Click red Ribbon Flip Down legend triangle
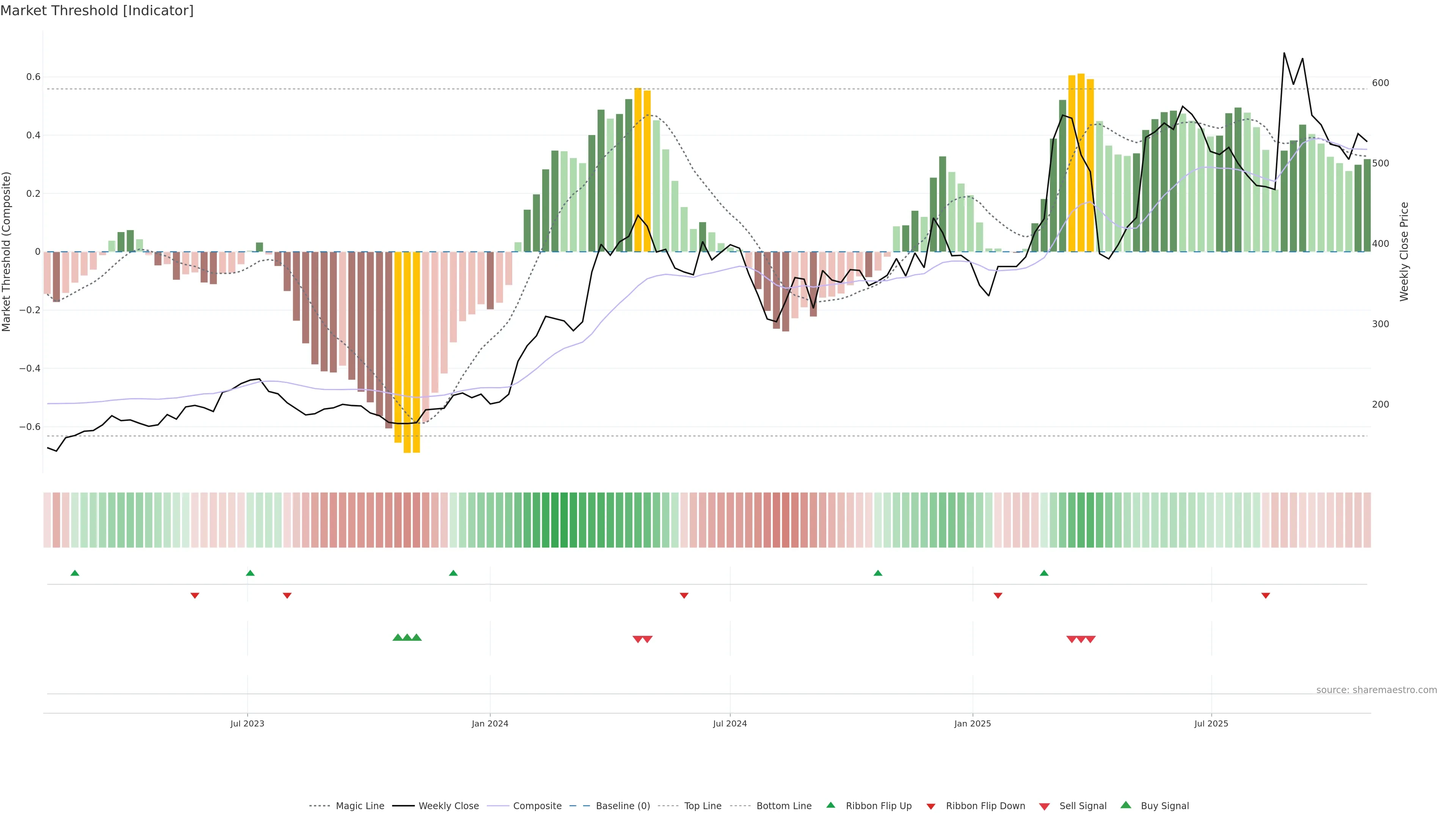This screenshot has height=819, width=1456. click(x=931, y=806)
